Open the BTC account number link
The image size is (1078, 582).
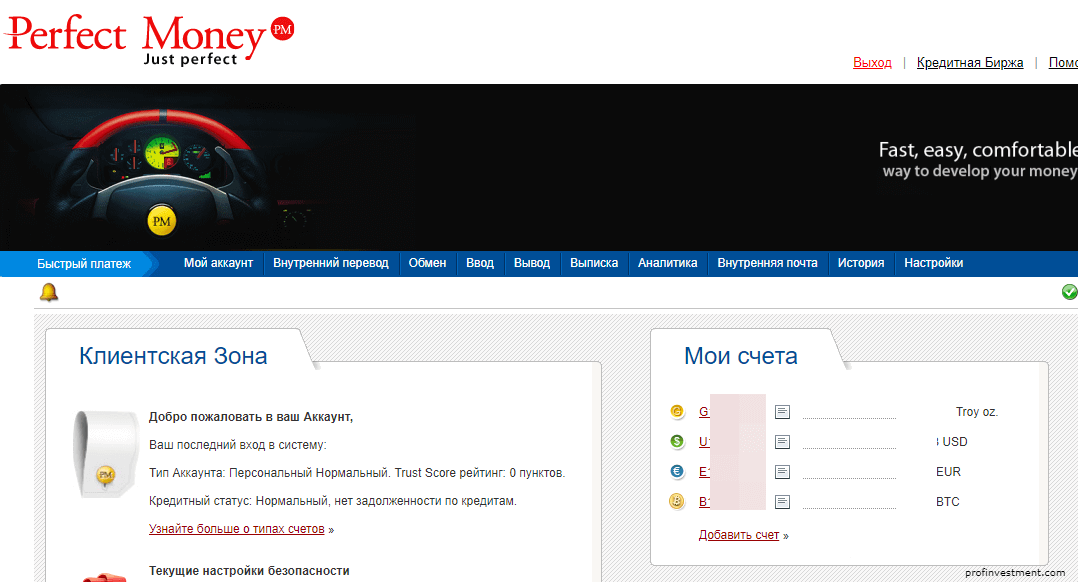[704, 502]
